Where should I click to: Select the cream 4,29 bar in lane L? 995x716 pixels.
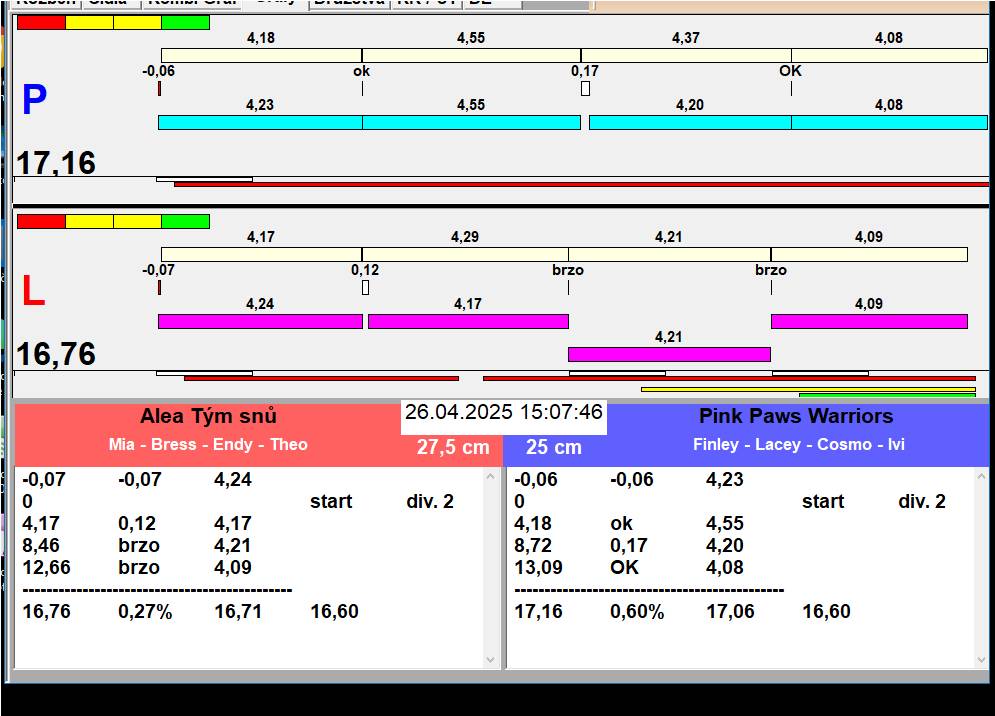(465, 254)
